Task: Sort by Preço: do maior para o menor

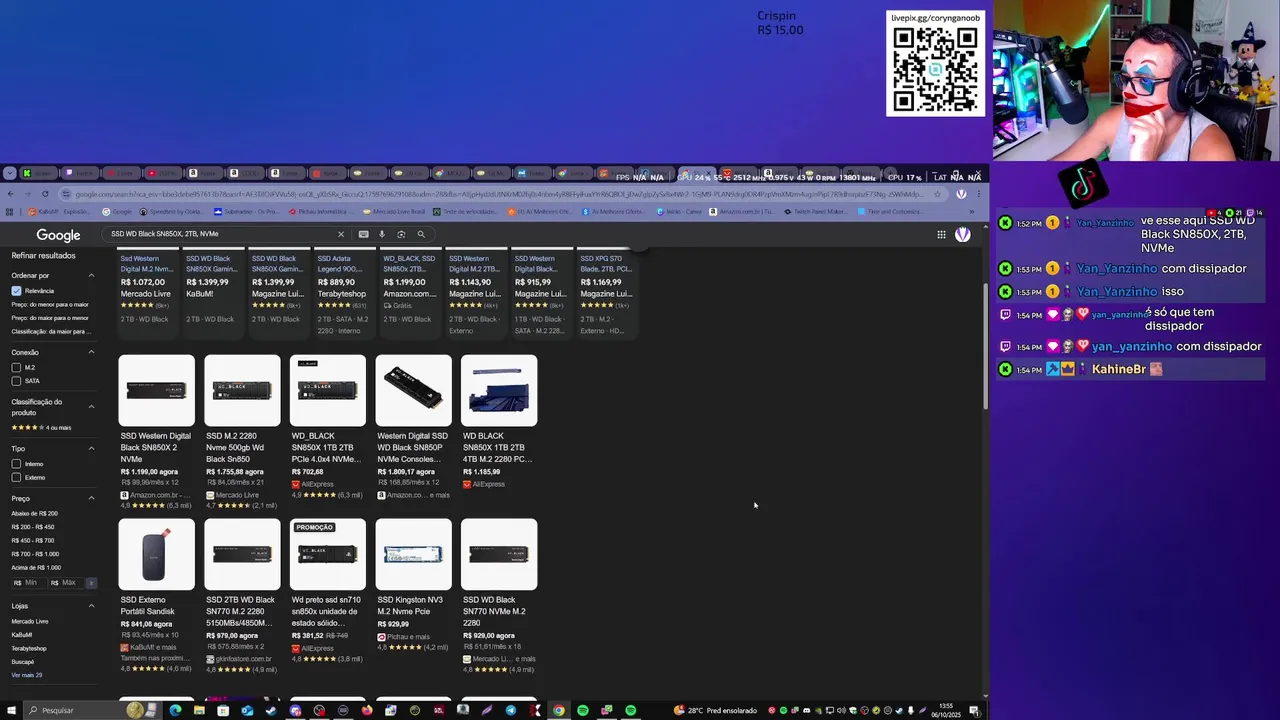Action: coord(50,318)
